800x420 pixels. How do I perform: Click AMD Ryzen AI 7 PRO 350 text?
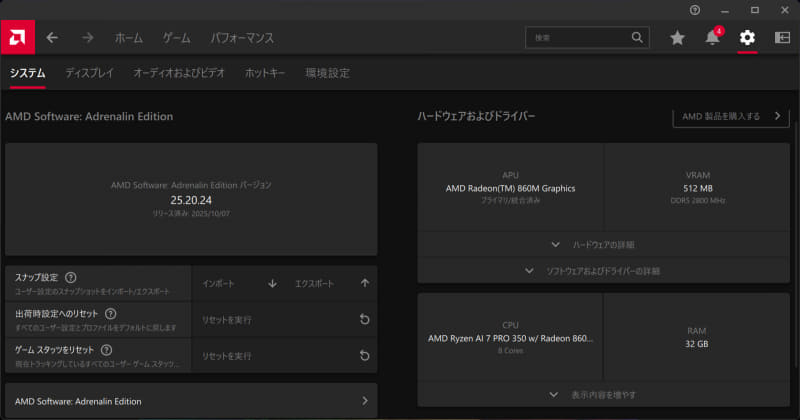click(510, 338)
